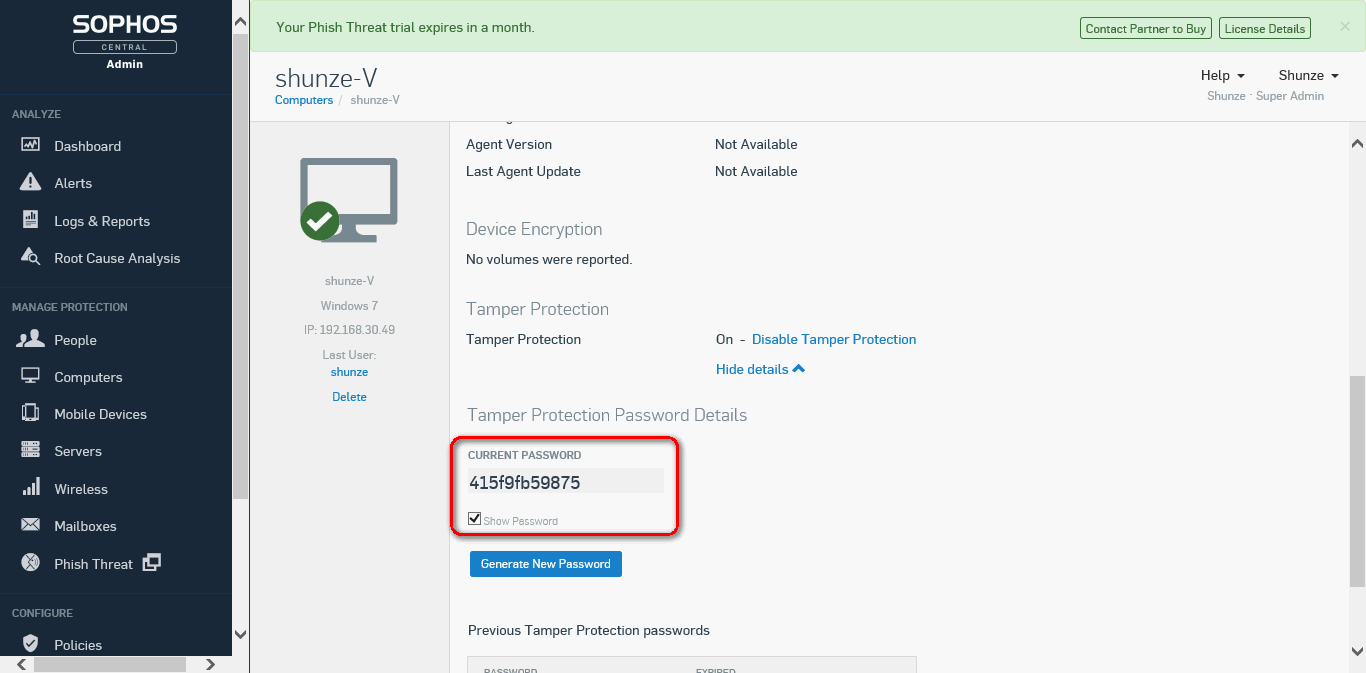Click Phish Threat external window icon

(x=151, y=562)
